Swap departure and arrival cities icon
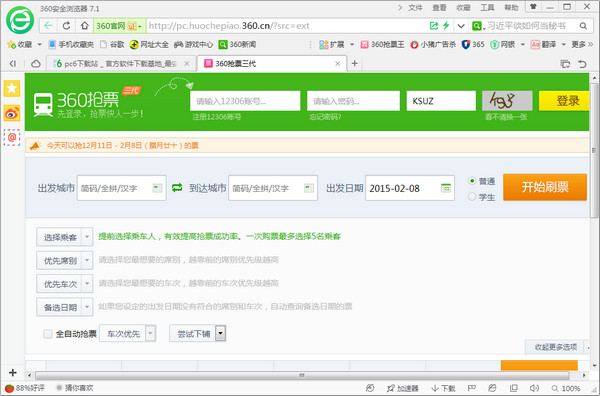This screenshot has height=396, width=600. [177, 187]
